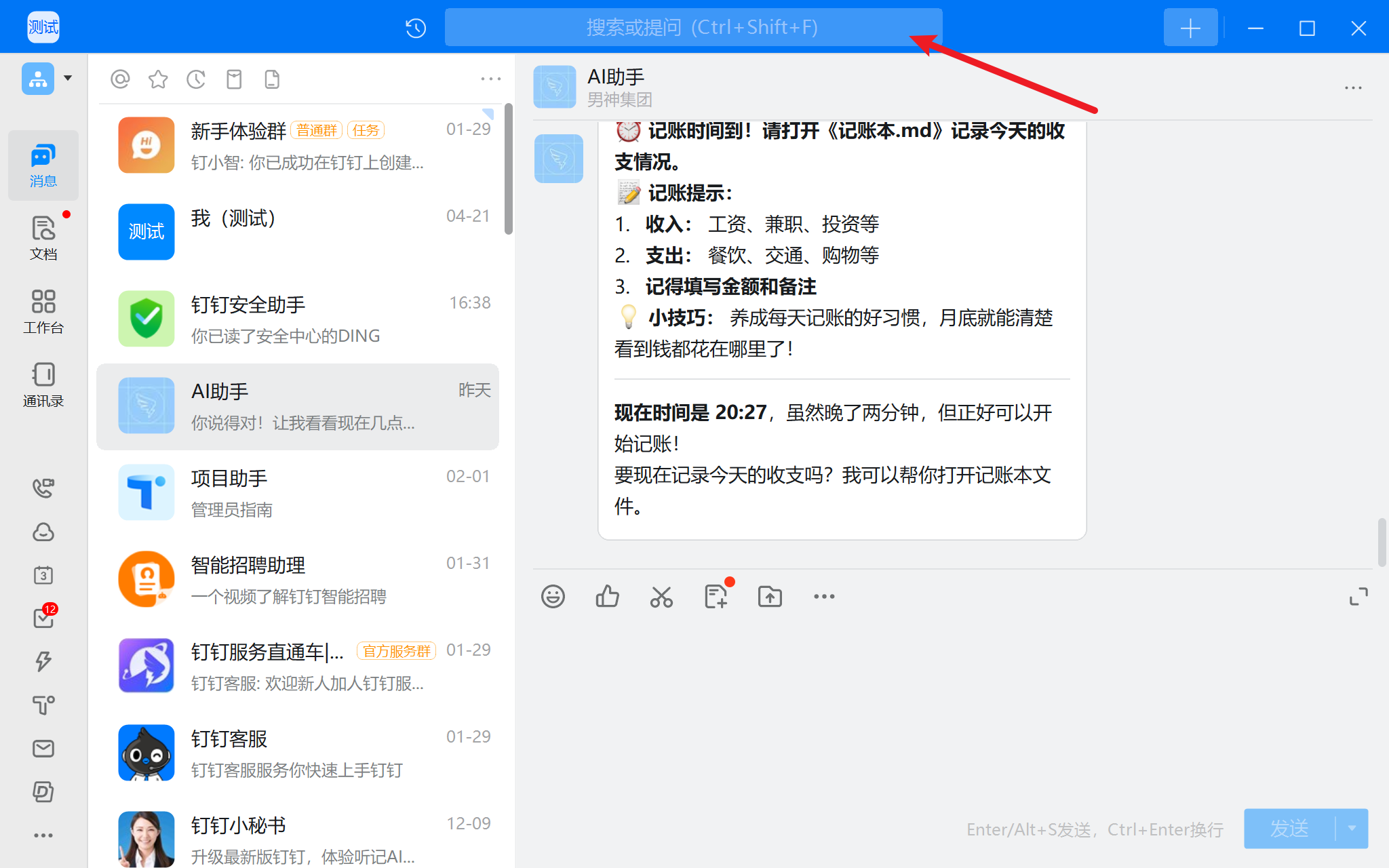Open more options in chat header
Screen dimensions: 1389x868
click(x=1353, y=88)
